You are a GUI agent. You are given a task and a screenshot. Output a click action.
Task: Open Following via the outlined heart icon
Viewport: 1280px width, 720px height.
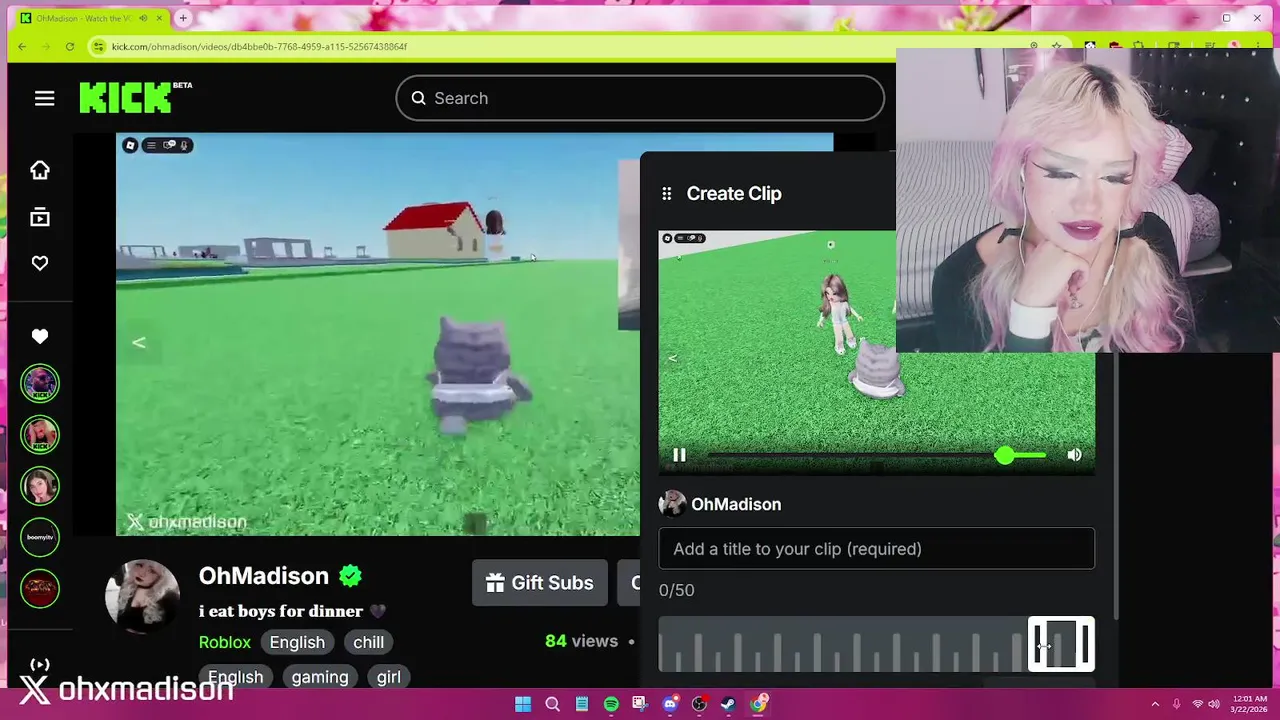(40, 263)
